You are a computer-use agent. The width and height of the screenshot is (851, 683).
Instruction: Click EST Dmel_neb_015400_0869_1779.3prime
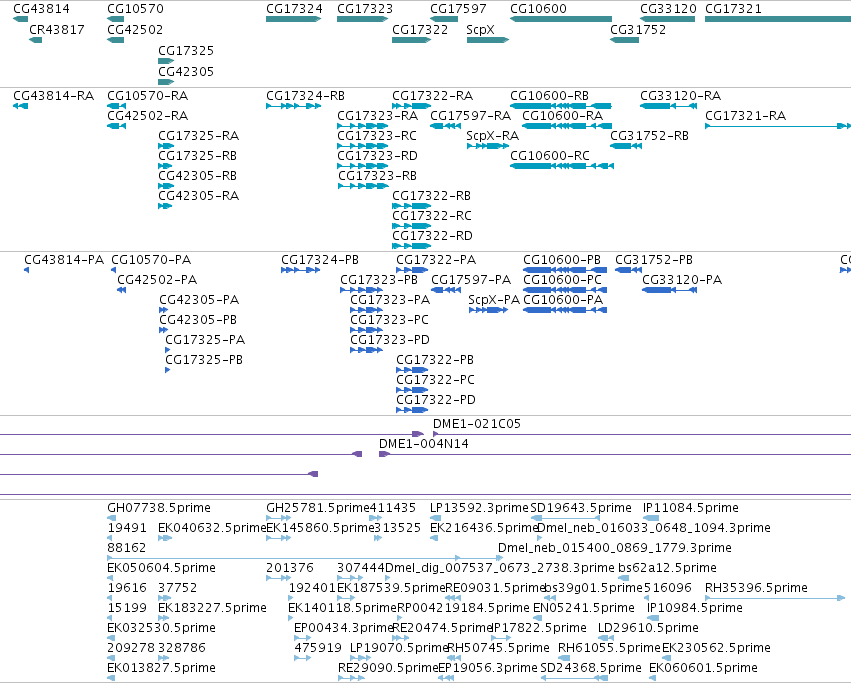pos(615,548)
